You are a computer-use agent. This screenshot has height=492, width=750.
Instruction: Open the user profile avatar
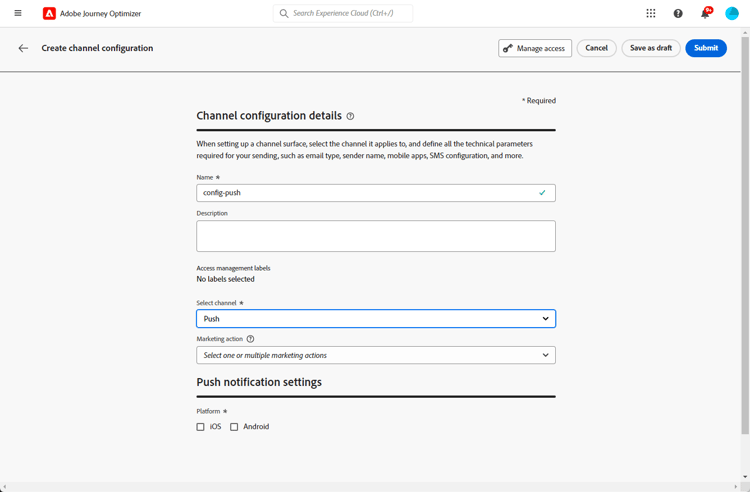tap(732, 13)
